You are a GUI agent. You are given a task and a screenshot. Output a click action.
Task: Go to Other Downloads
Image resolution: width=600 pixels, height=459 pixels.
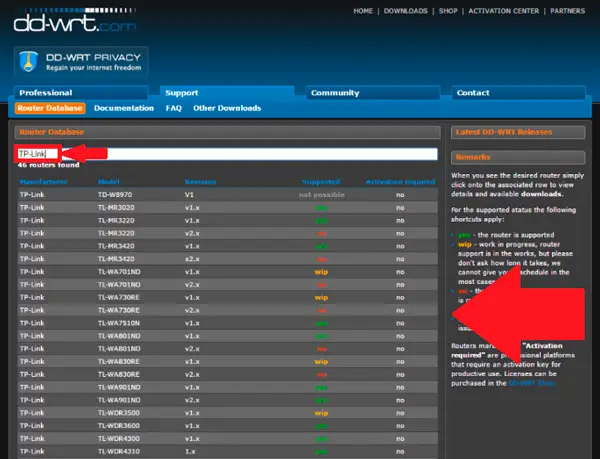pos(227,108)
